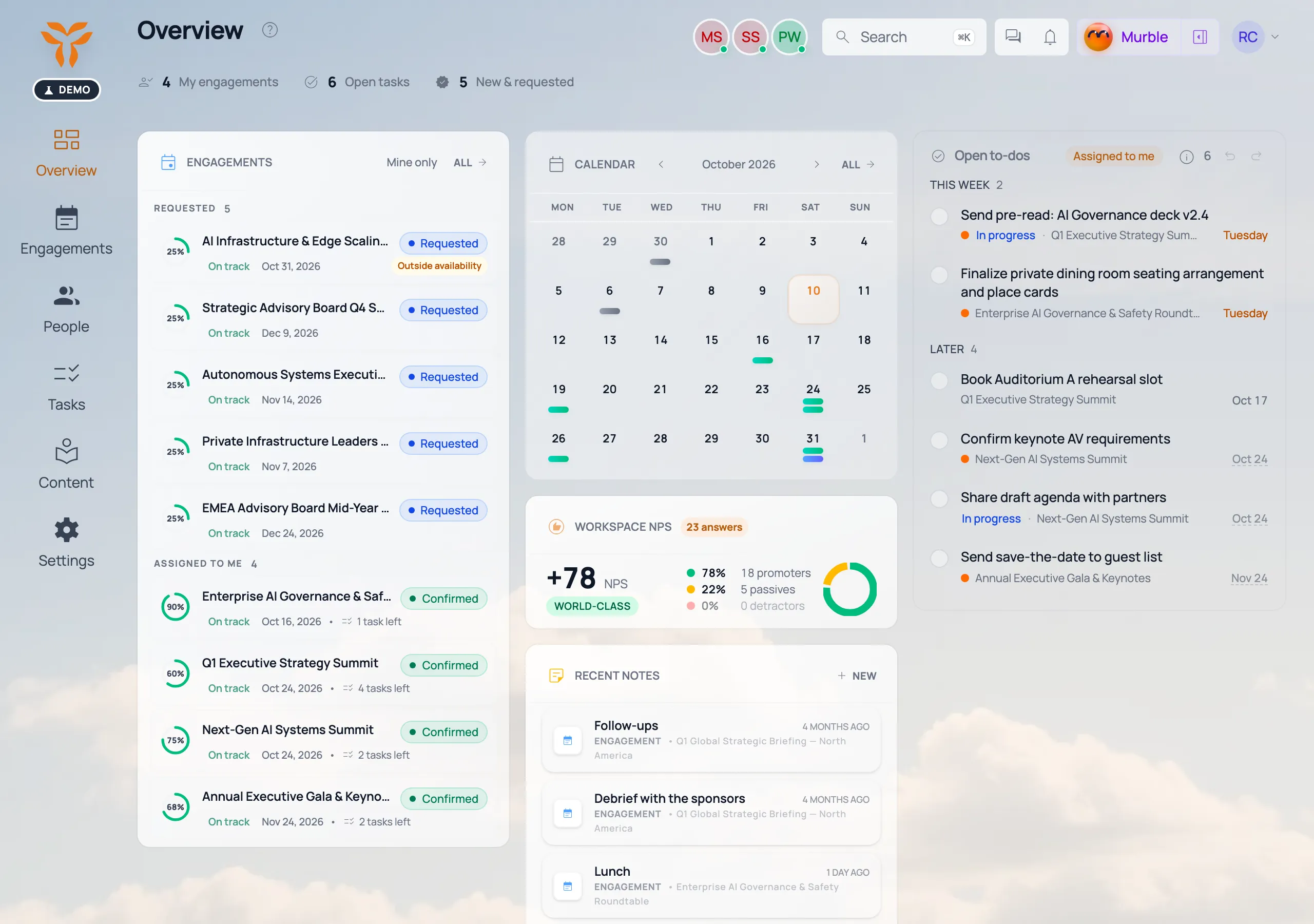Click the event marker on October 16
The image size is (1314, 924).
pyautogui.click(x=762, y=361)
